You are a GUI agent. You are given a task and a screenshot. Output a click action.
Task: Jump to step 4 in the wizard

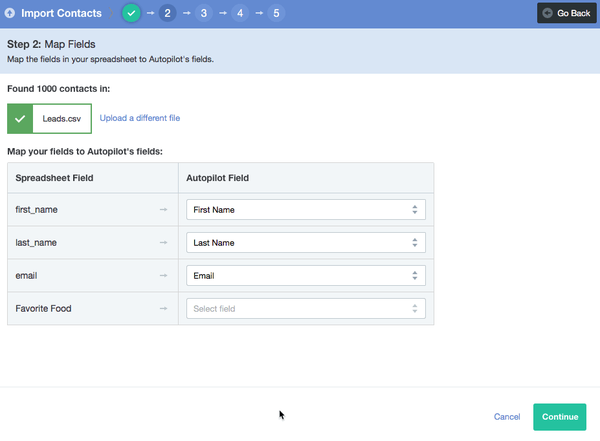point(240,13)
